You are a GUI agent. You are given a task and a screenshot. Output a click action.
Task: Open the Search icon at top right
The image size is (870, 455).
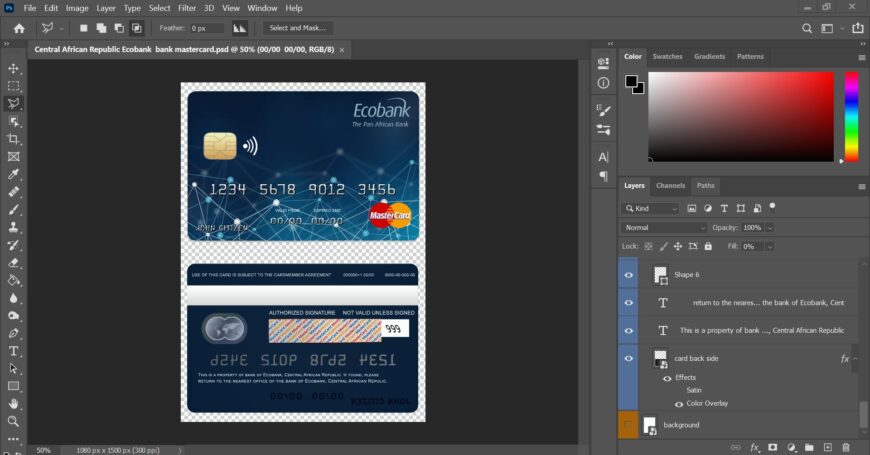point(807,28)
